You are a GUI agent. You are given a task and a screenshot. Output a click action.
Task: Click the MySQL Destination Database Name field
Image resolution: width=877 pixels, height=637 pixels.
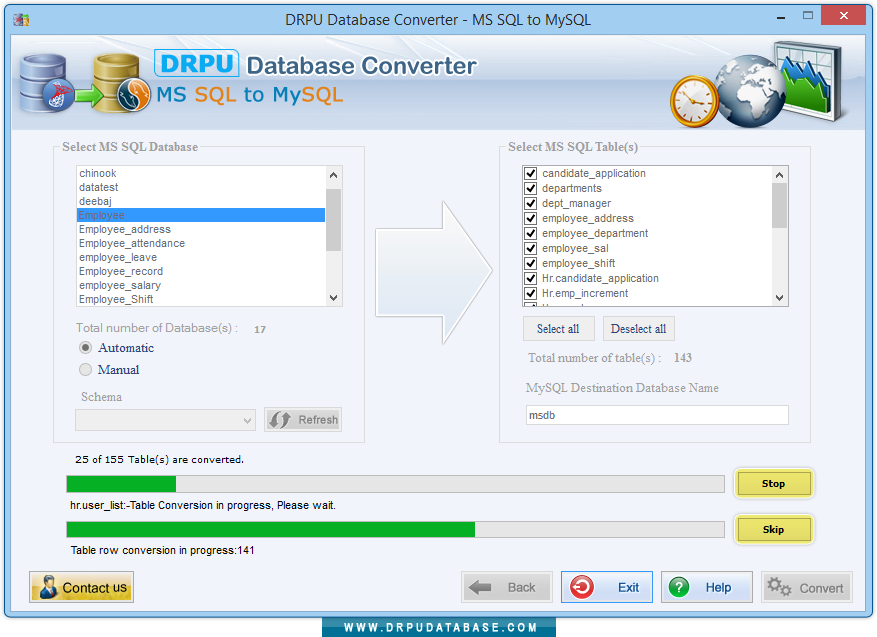(657, 415)
